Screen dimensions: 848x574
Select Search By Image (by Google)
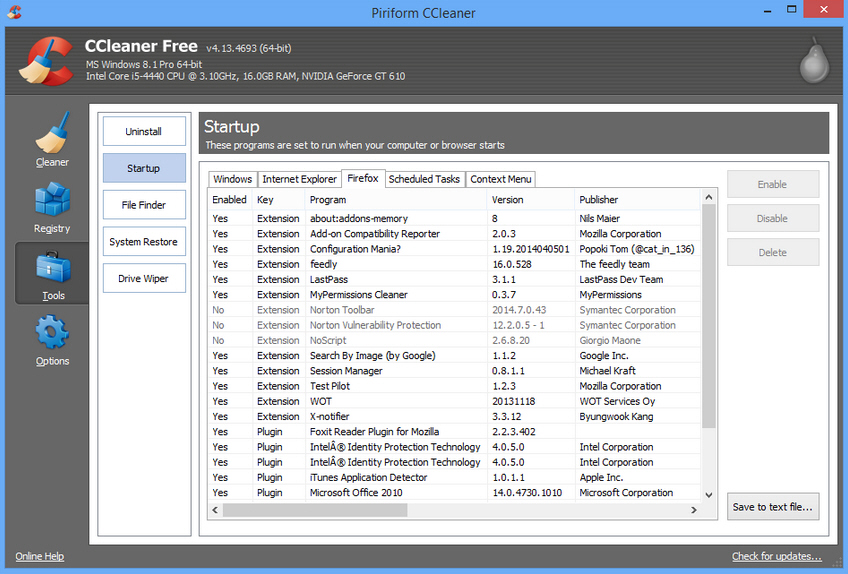pyautogui.click(x=454, y=355)
